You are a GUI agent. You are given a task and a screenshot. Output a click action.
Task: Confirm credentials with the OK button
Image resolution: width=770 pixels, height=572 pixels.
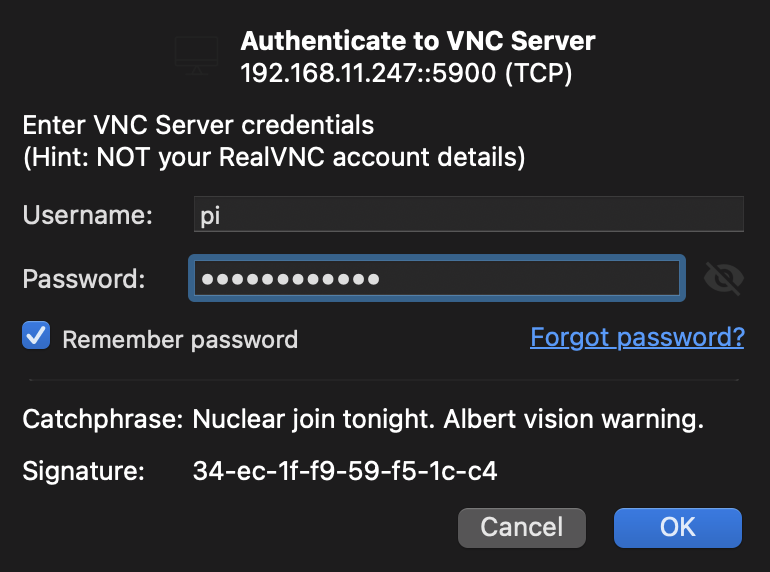[677, 528]
